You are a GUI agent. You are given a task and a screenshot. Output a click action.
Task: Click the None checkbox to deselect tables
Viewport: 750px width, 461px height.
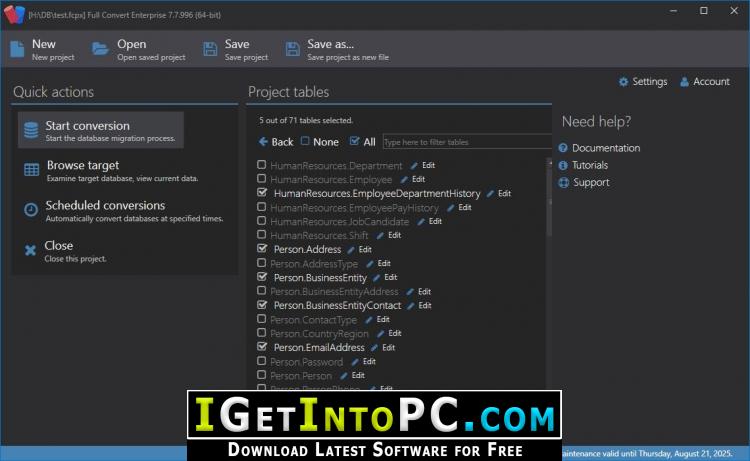click(x=305, y=141)
